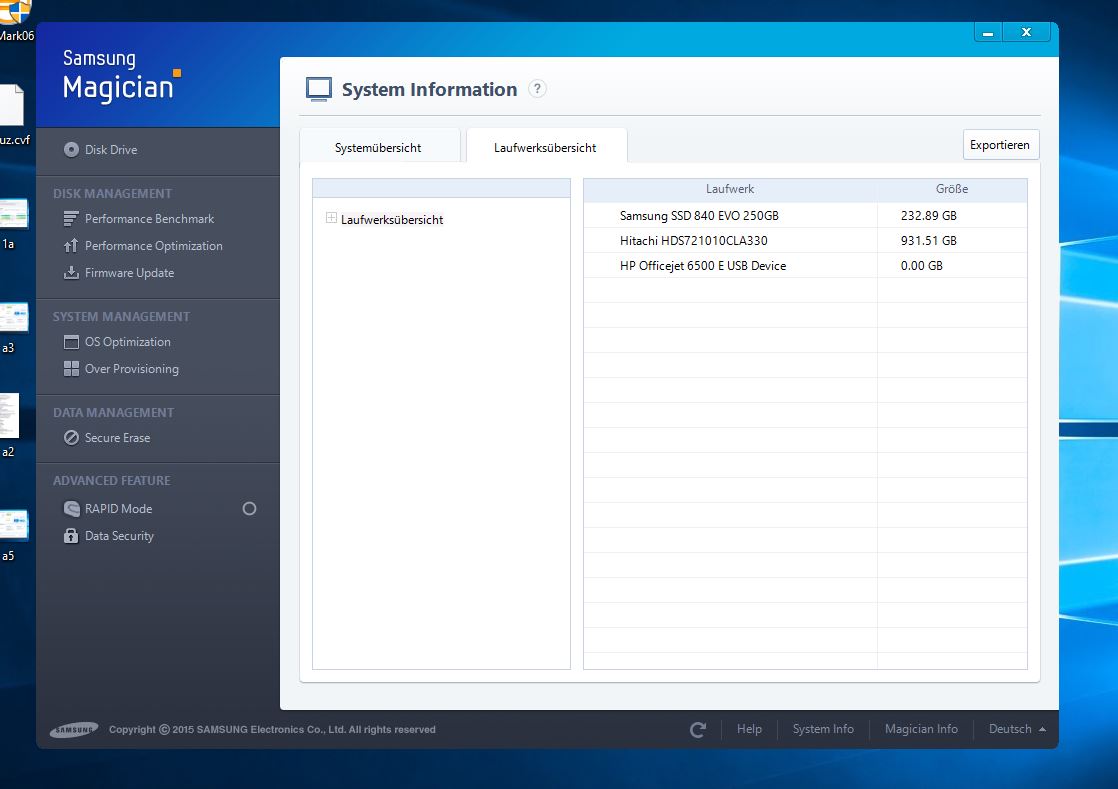Select the Laufwerksübersicht tab
Viewport: 1118px width, 789px height.
coord(546,147)
